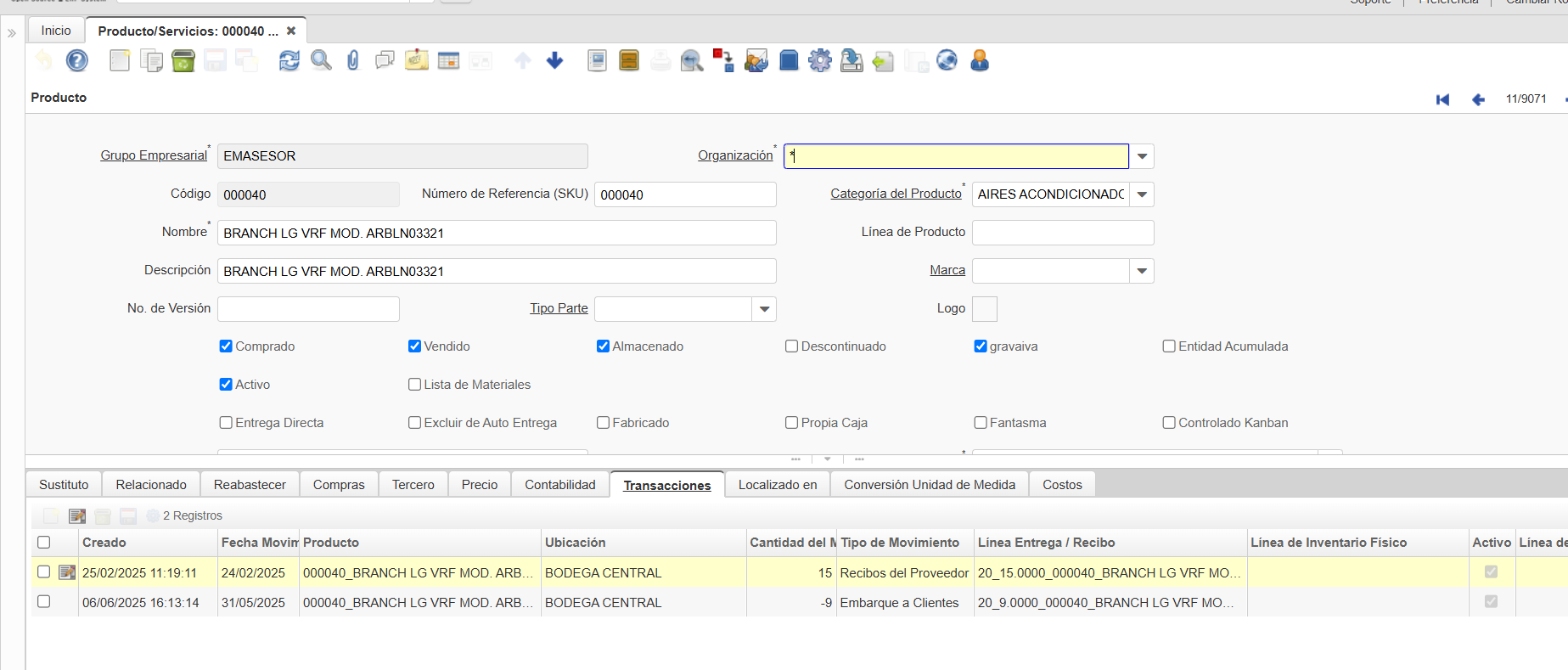This screenshot has height=670, width=1568.
Task: Open the process gear icon in the toolbar
Action: point(820,60)
